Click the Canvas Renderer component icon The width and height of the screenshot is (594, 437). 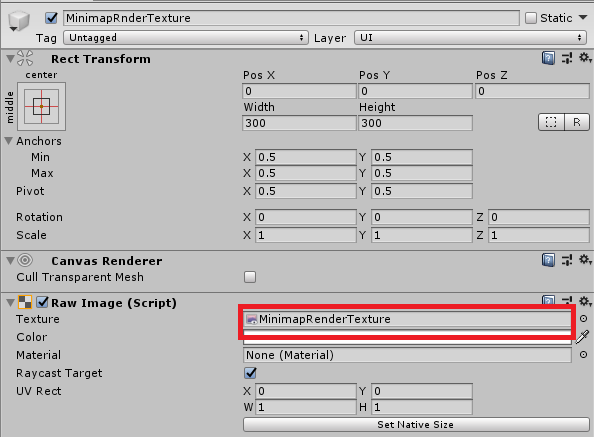tap(25, 260)
